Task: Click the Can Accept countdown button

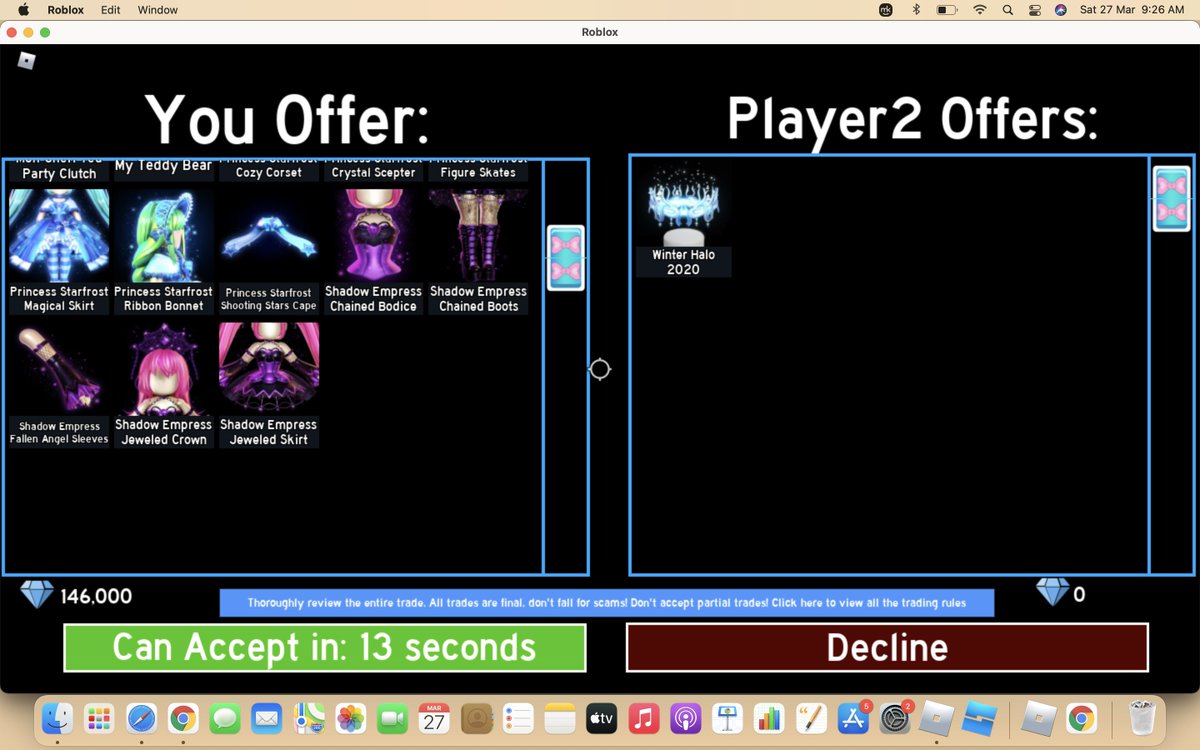Action: (x=325, y=648)
